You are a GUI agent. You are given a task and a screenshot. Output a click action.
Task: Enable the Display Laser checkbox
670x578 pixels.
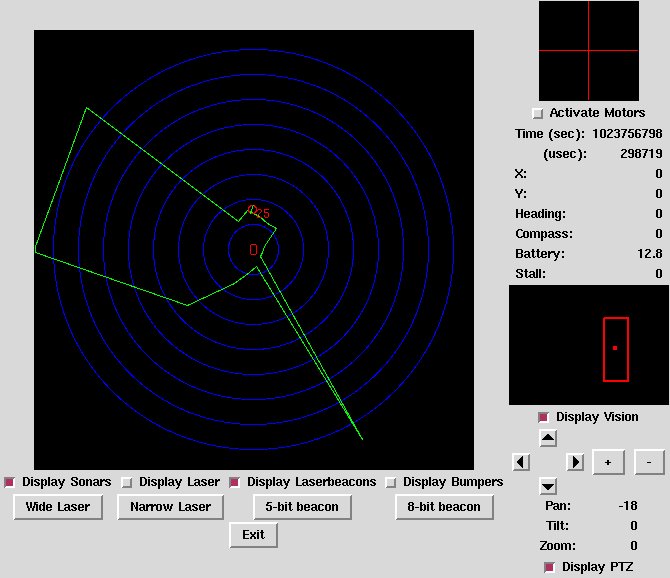[x=127, y=482]
